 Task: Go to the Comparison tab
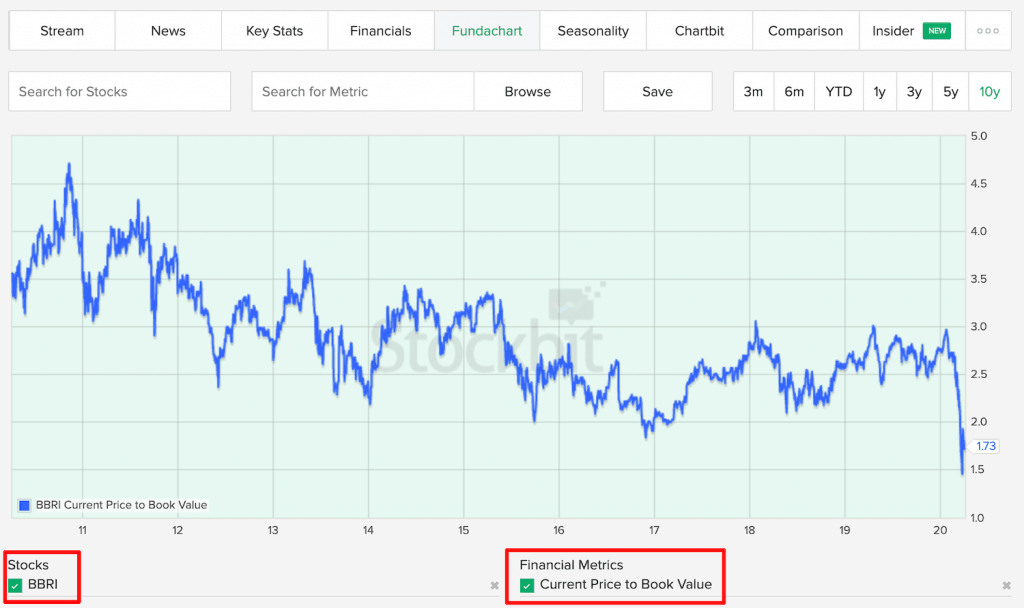806,31
